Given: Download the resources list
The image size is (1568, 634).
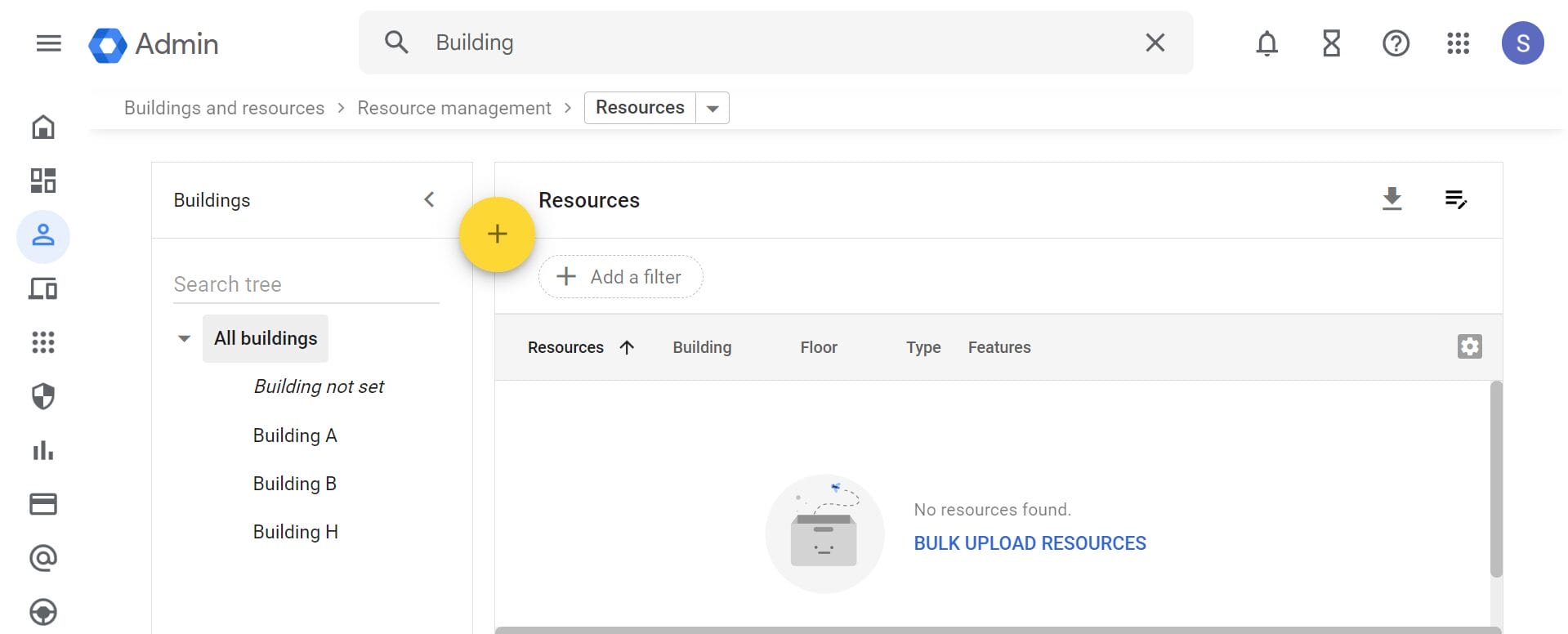Looking at the screenshot, I should [x=1392, y=199].
